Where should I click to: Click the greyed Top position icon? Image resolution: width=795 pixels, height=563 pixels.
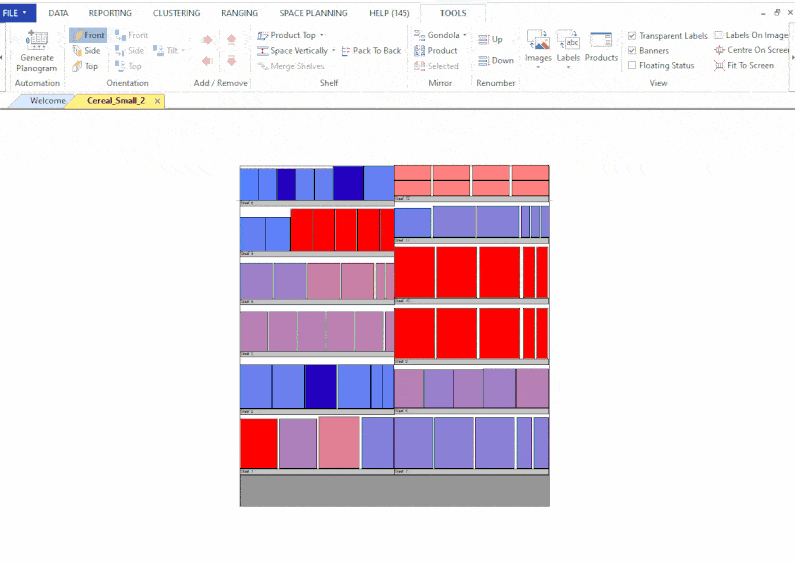(120, 66)
